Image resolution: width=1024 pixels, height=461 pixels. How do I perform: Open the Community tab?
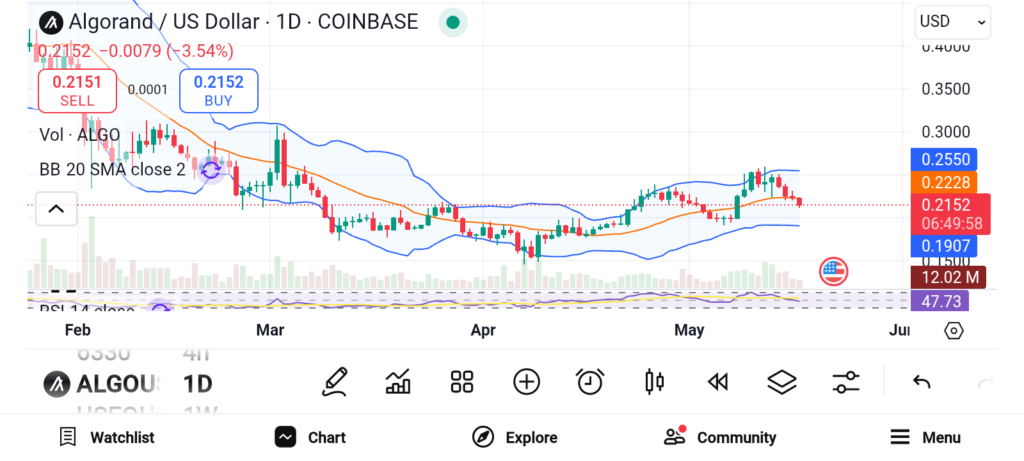(x=720, y=437)
